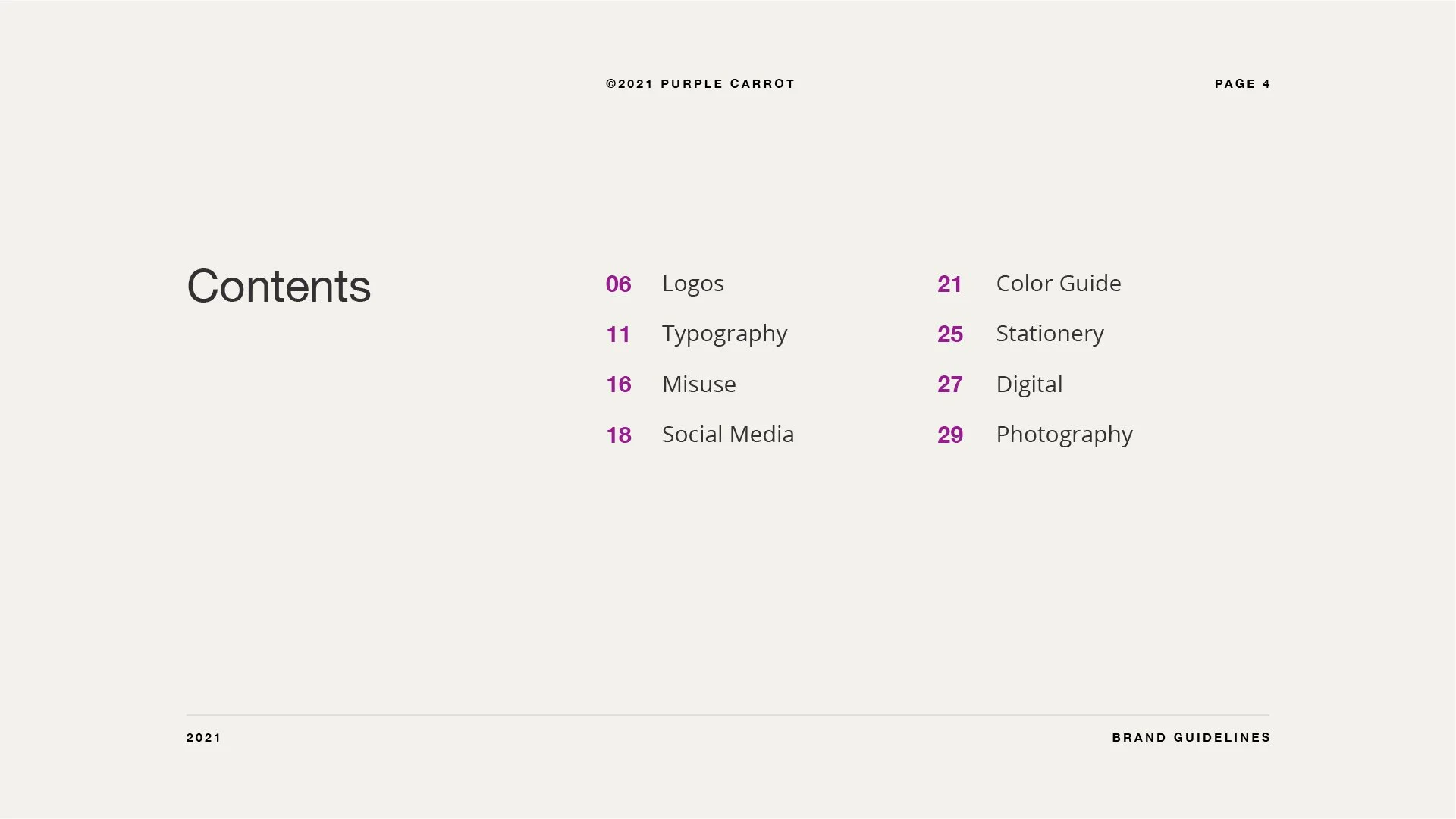Viewport: 1456px width, 819px height.
Task: Click the Contents heading
Action: (x=278, y=287)
